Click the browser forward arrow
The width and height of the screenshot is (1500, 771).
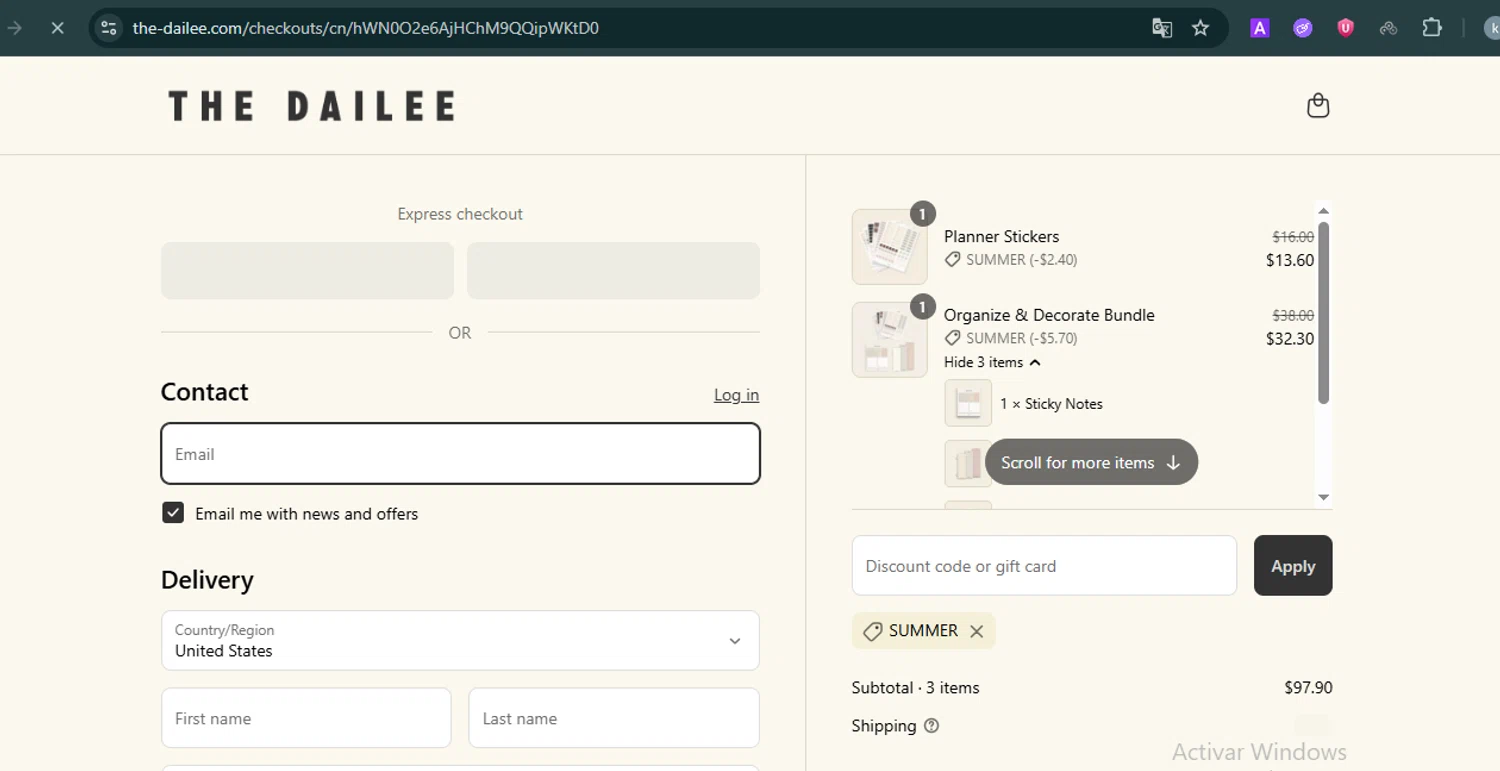click(x=15, y=28)
